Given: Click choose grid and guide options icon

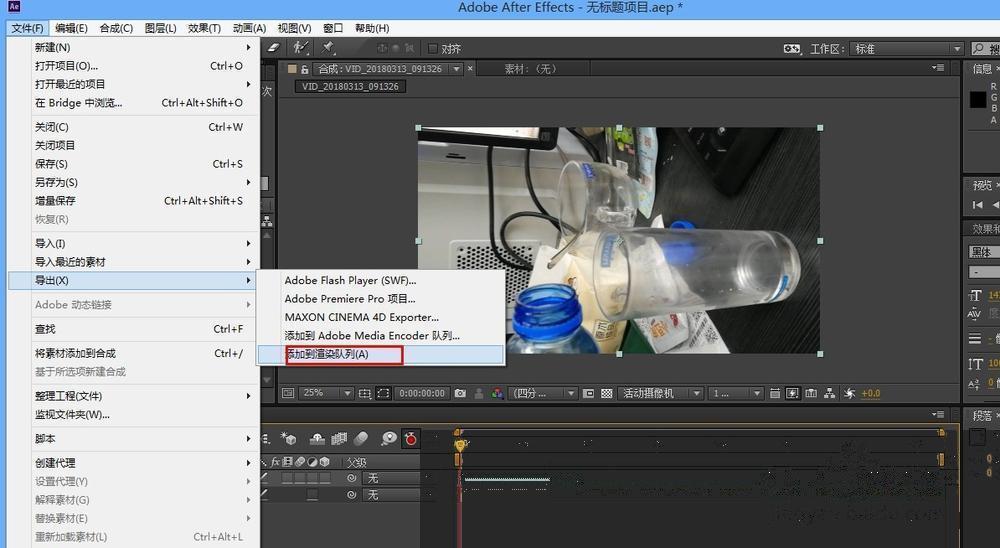Looking at the screenshot, I should coord(365,394).
